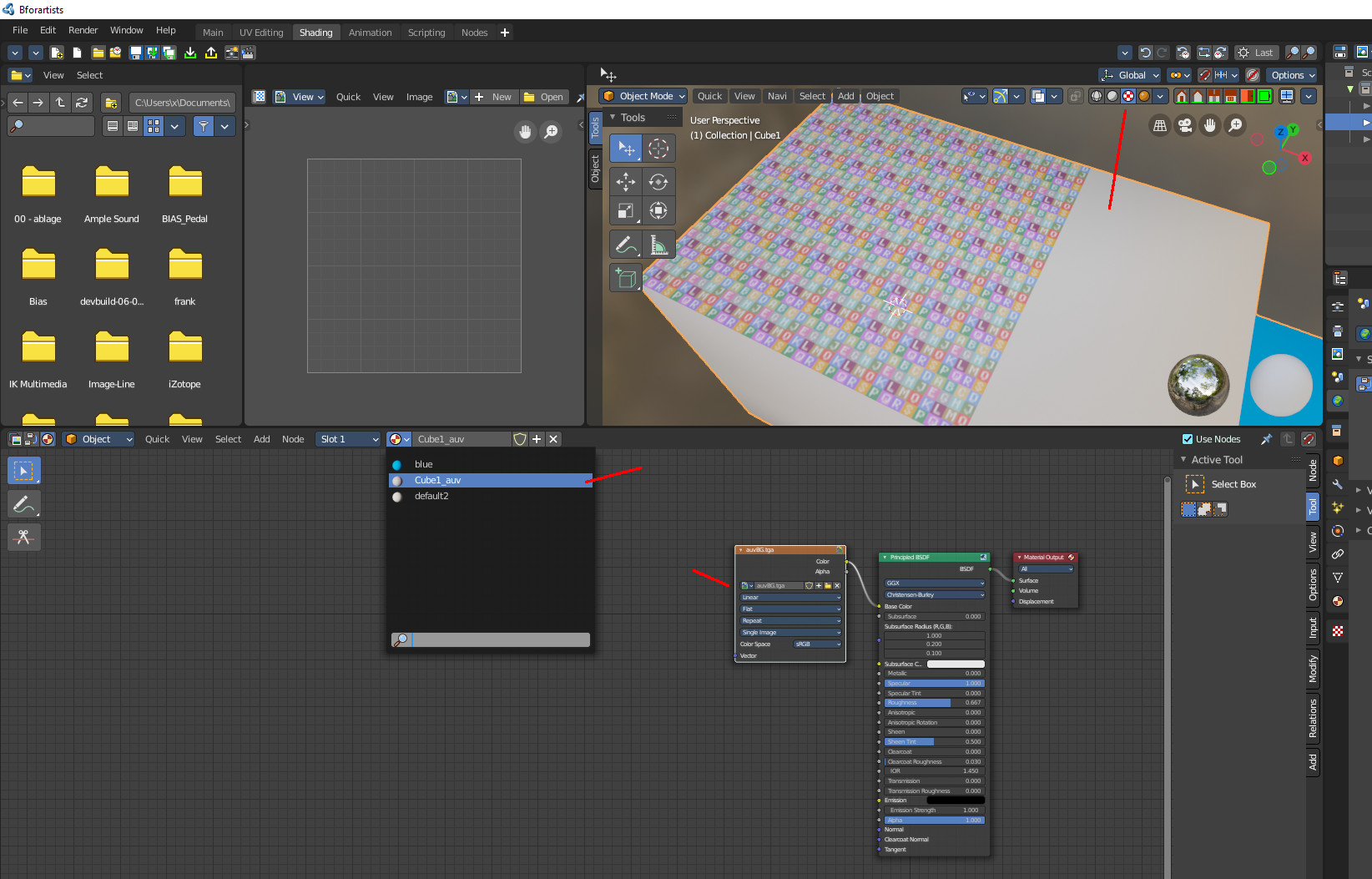Open the Render menu

(83, 30)
